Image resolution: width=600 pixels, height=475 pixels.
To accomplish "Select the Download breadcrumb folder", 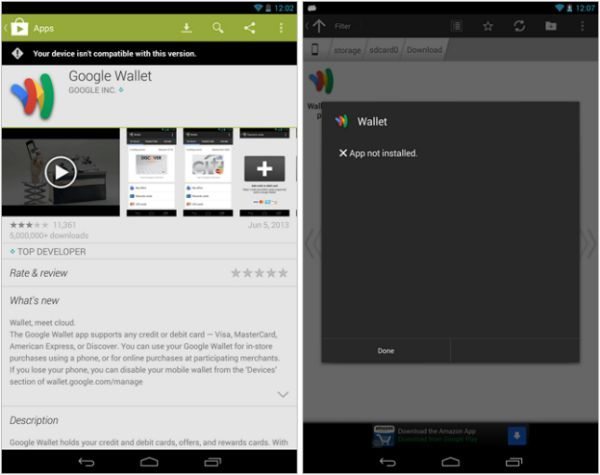I will tap(424, 50).
